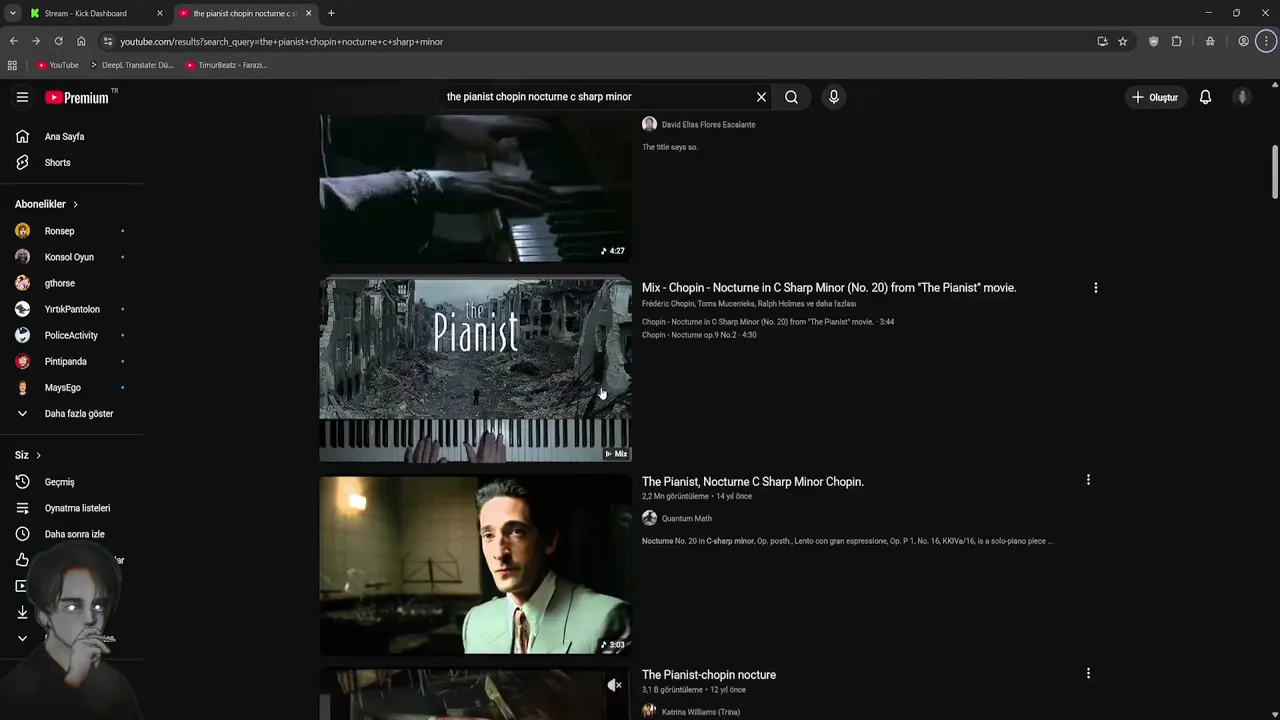Click the Oluştur create button

coord(1155,97)
